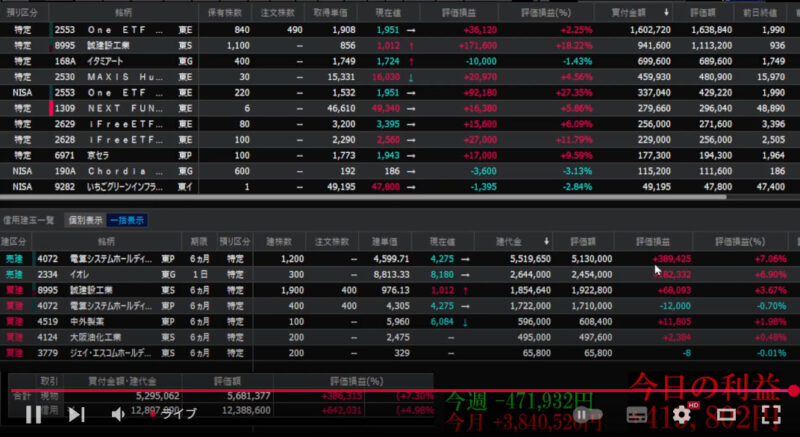Screen dimensions: 800x437
Task: Click the -12,000 loss value for 4072 買建
Action: click(675, 306)
